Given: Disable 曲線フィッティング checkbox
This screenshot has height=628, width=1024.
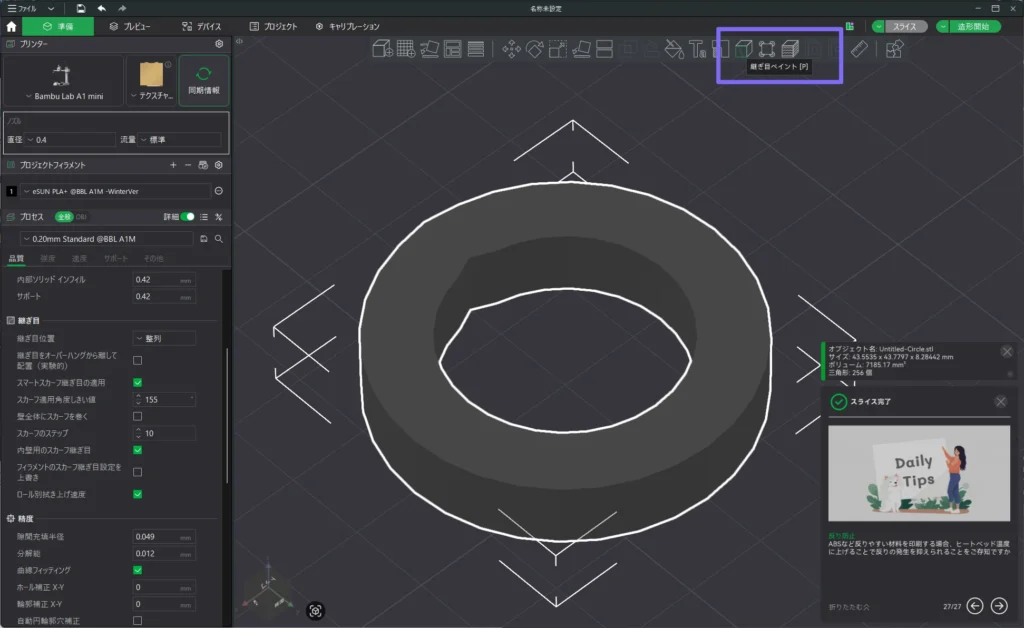Looking at the screenshot, I should [x=138, y=570].
